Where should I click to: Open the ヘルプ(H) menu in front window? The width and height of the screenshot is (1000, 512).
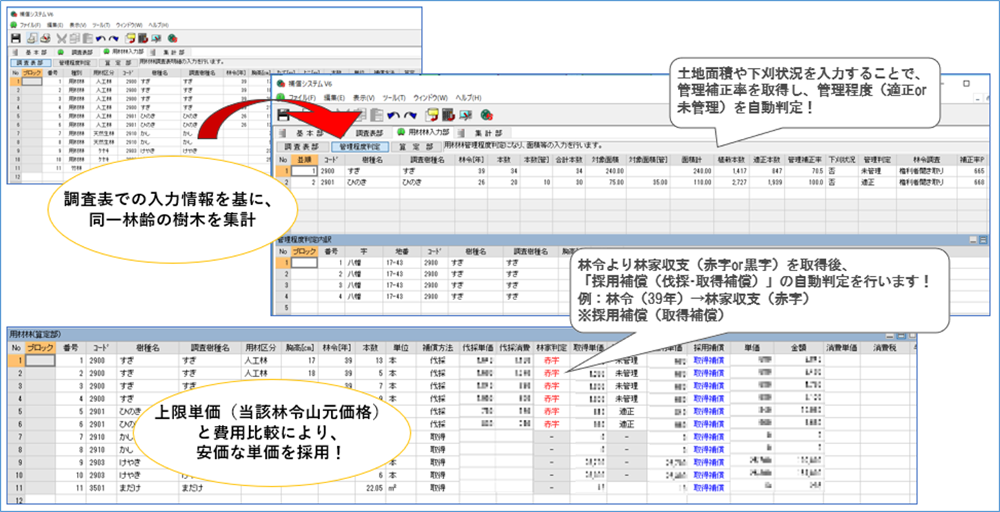click(x=470, y=98)
